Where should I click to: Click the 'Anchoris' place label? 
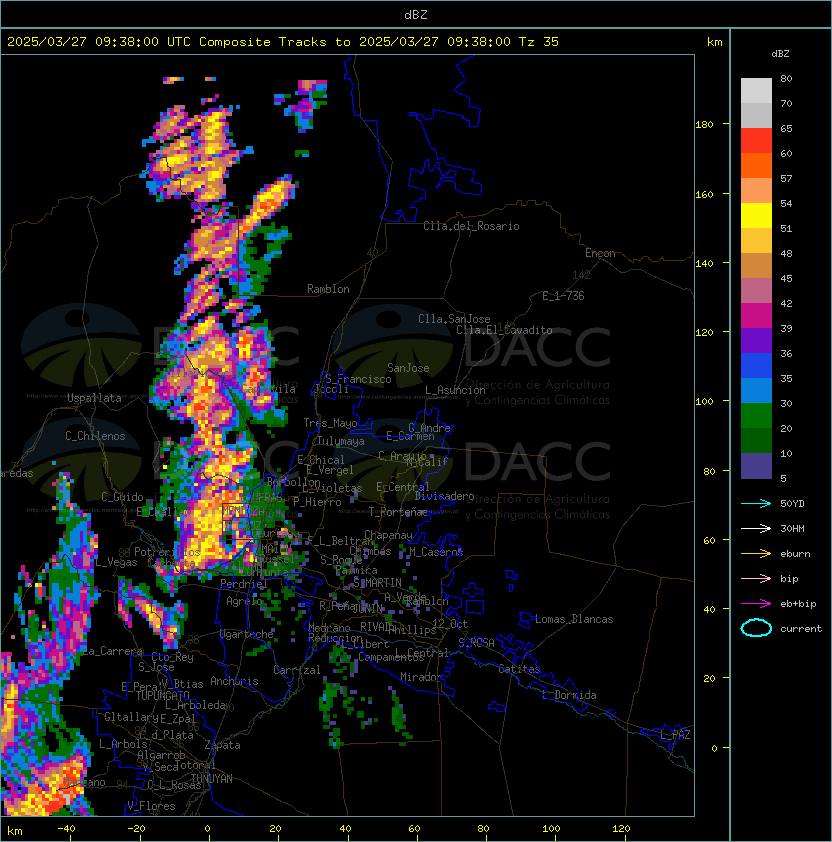[x=234, y=681]
